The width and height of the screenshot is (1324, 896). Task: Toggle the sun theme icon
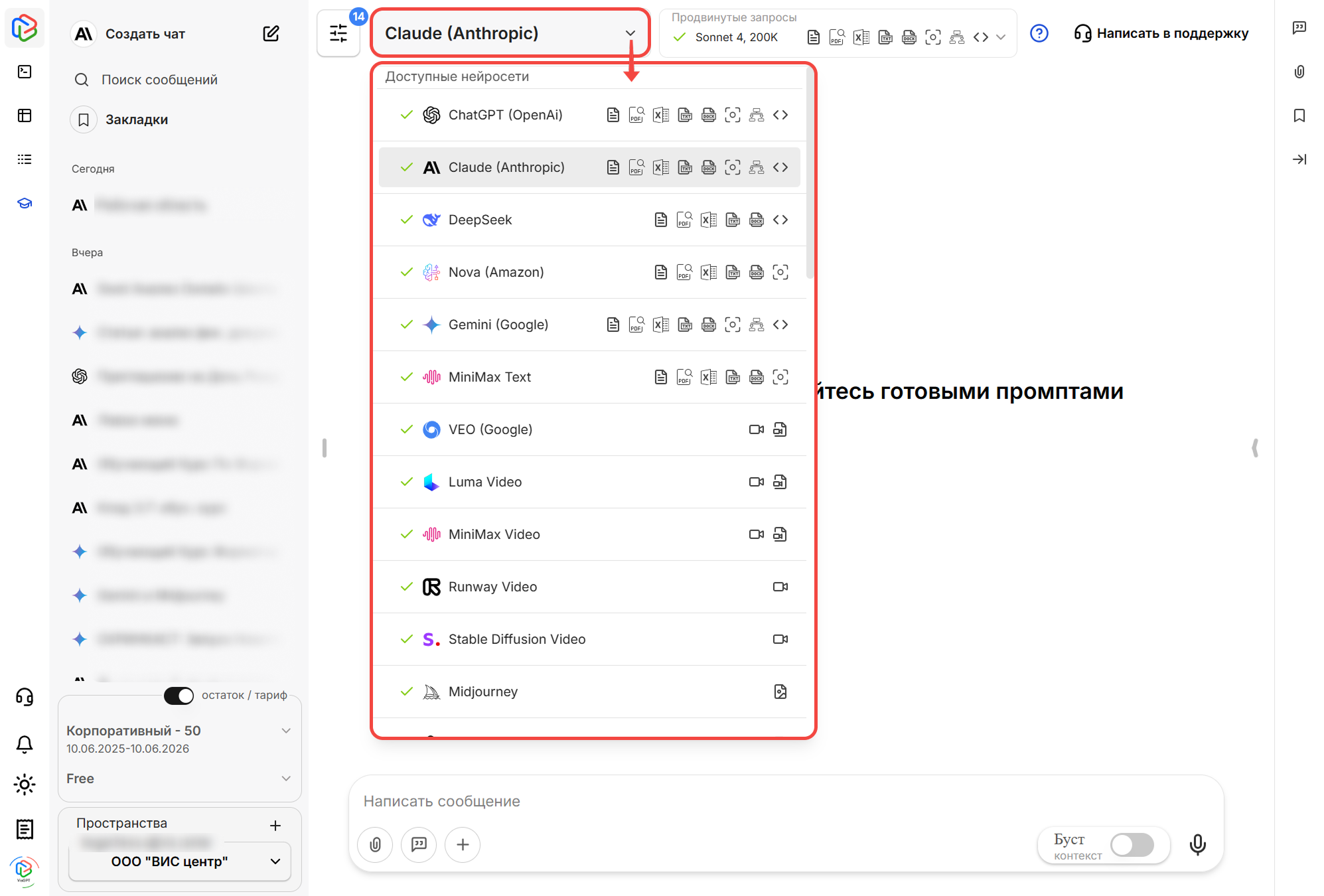tap(25, 784)
